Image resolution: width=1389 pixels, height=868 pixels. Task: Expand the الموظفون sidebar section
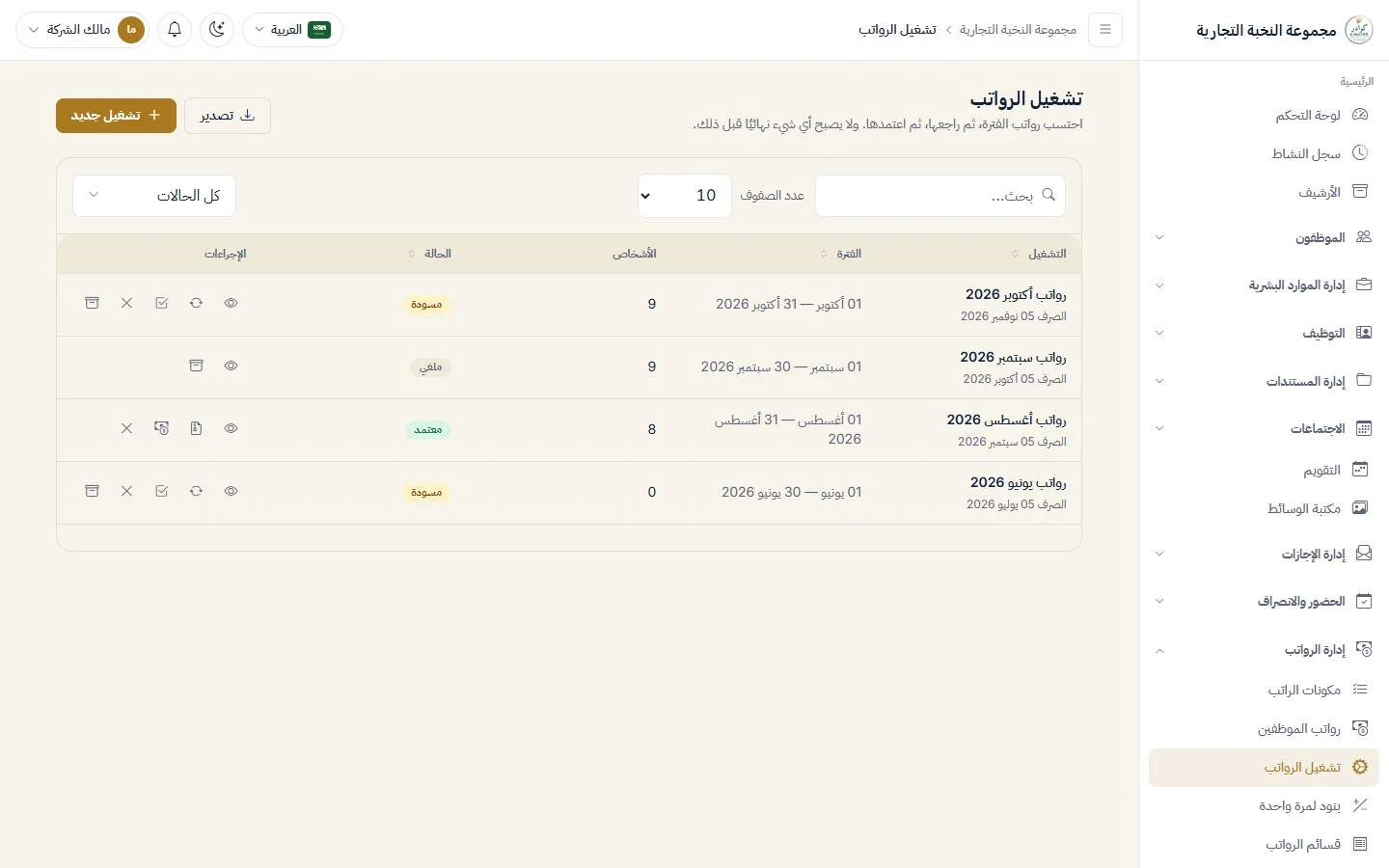[x=1264, y=237]
